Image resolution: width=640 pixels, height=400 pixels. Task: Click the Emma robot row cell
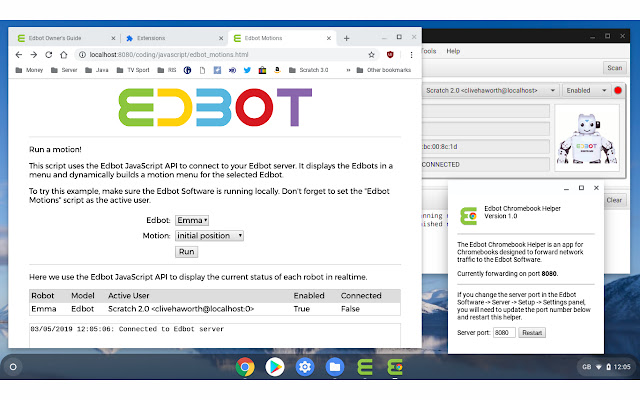(44, 309)
